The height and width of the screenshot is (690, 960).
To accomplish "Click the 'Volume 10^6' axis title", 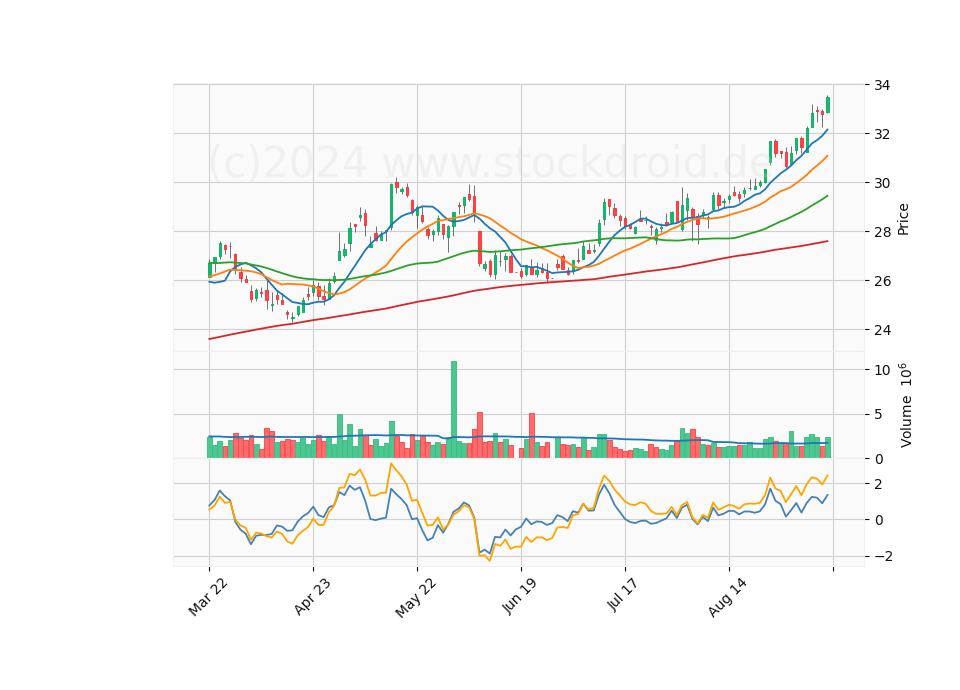I will coord(906,405).
